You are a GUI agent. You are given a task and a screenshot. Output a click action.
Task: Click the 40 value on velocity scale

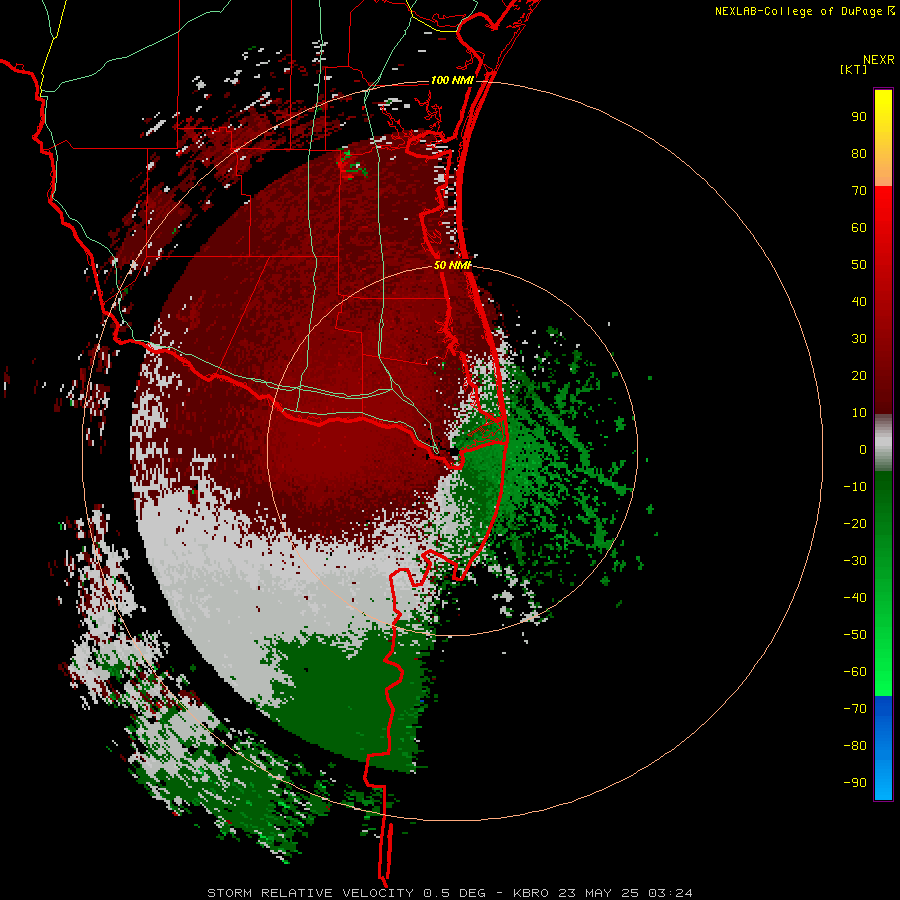(859, 302)
